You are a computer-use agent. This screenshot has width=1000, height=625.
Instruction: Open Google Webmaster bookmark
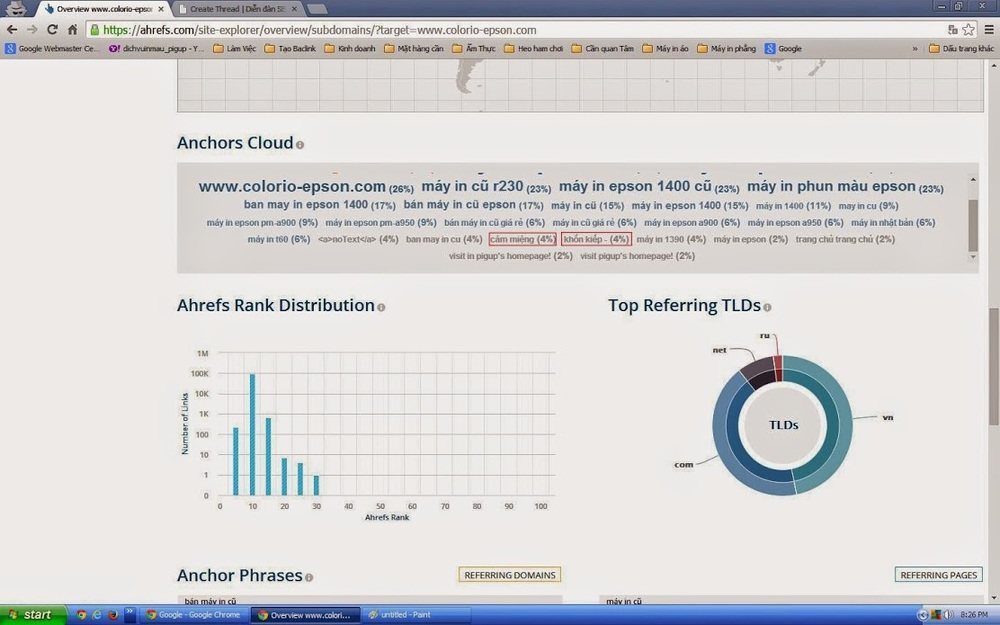point(52,48)
